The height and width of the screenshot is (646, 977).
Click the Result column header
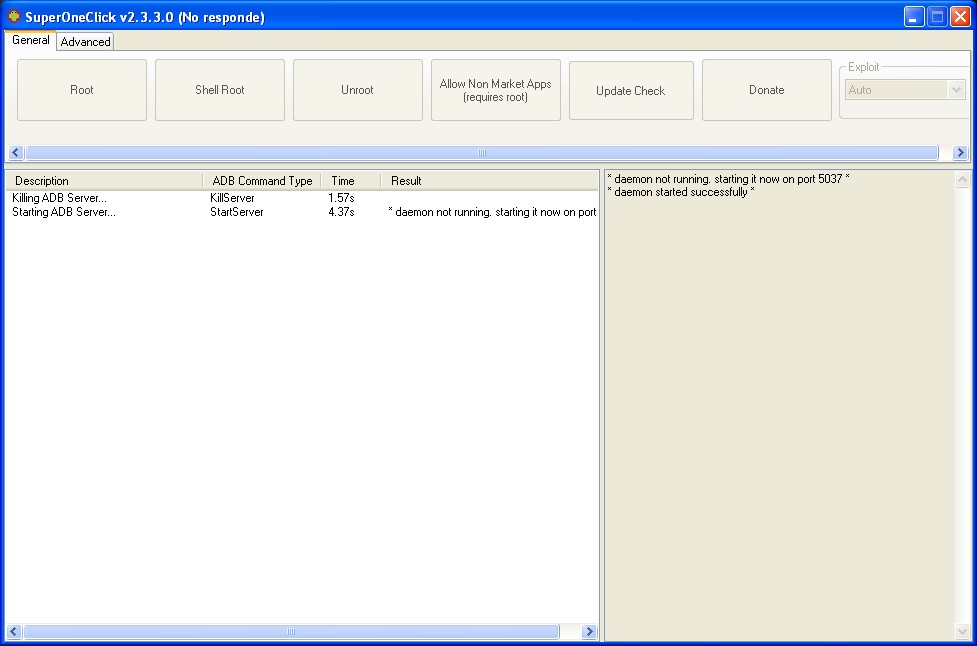click(489, 181)
